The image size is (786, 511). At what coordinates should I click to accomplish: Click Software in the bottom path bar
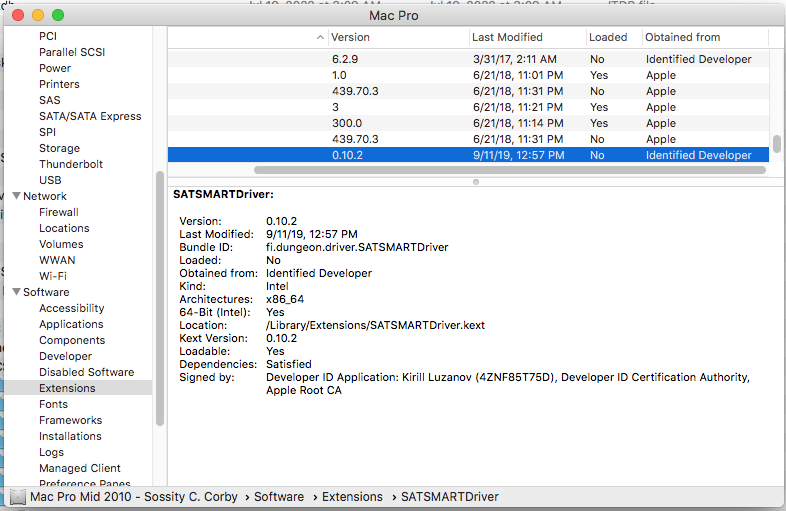pos(279,496)
